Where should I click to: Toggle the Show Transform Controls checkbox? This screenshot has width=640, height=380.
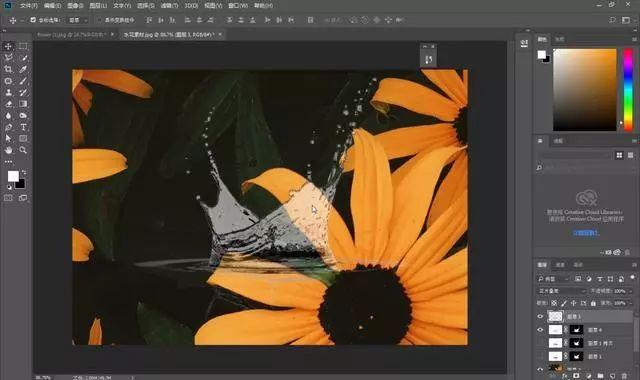99,20
